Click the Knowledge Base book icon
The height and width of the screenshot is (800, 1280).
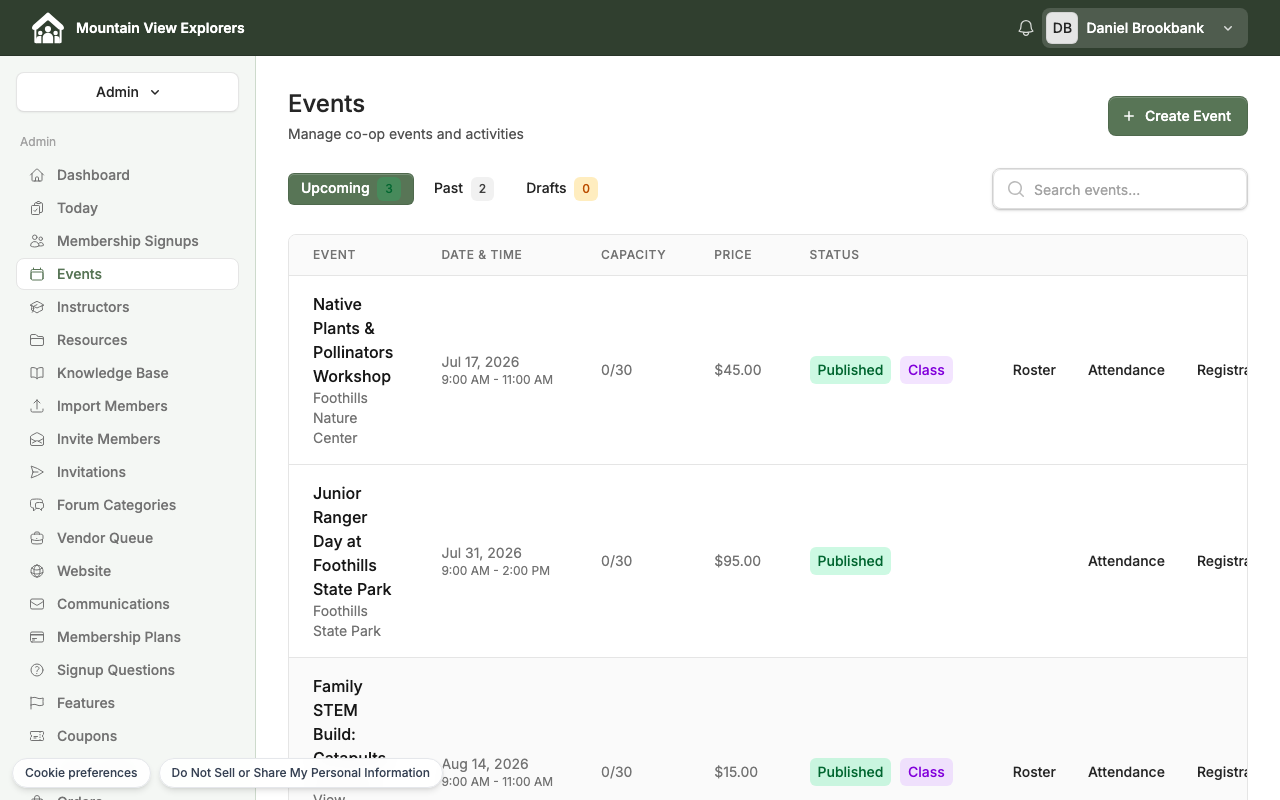(37, 373)
